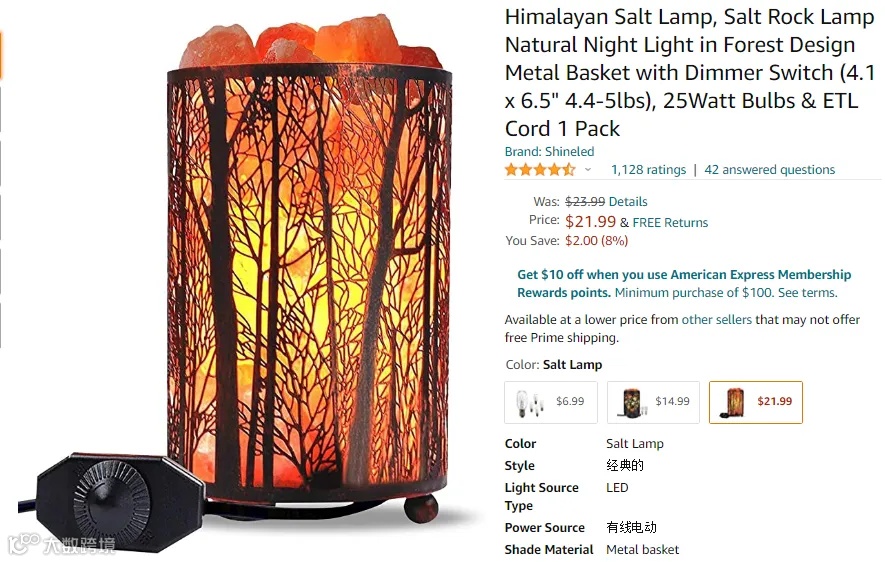Open the other sellers link

coord(716,320)
